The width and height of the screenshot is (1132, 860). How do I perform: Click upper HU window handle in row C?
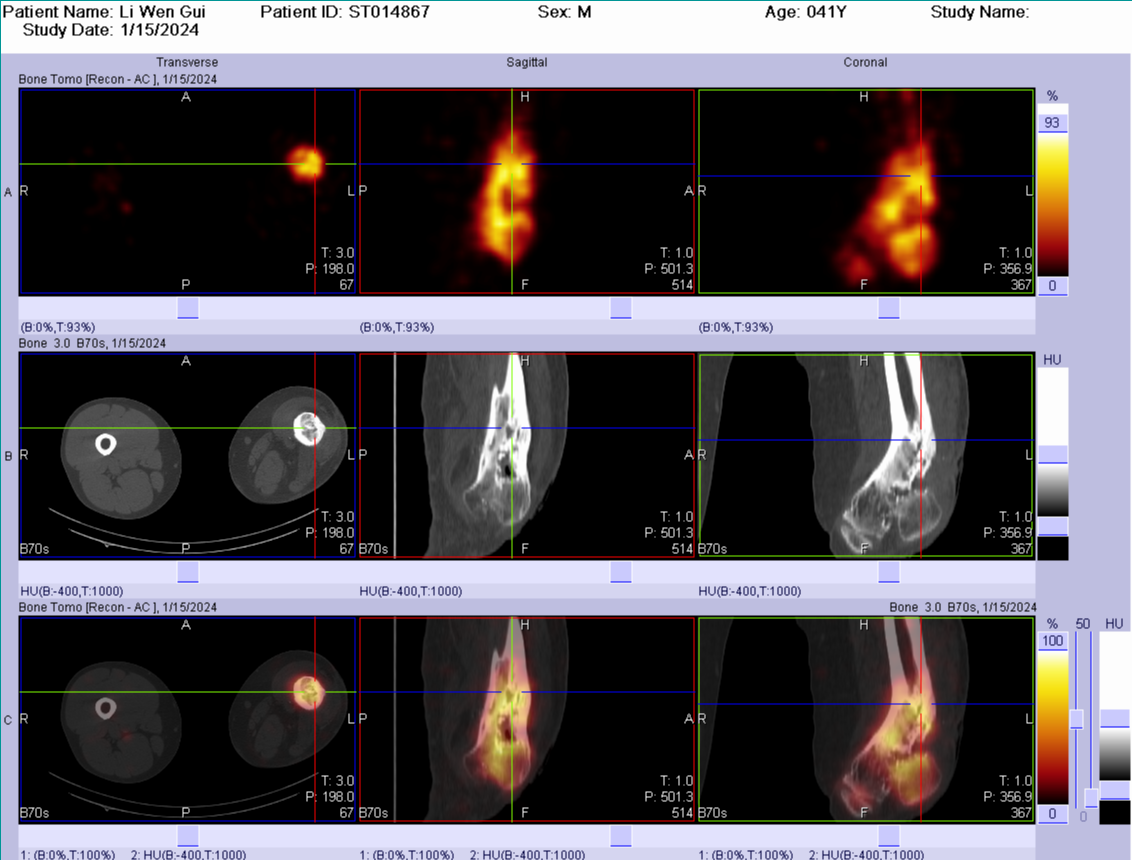[x=1114, y=718]
